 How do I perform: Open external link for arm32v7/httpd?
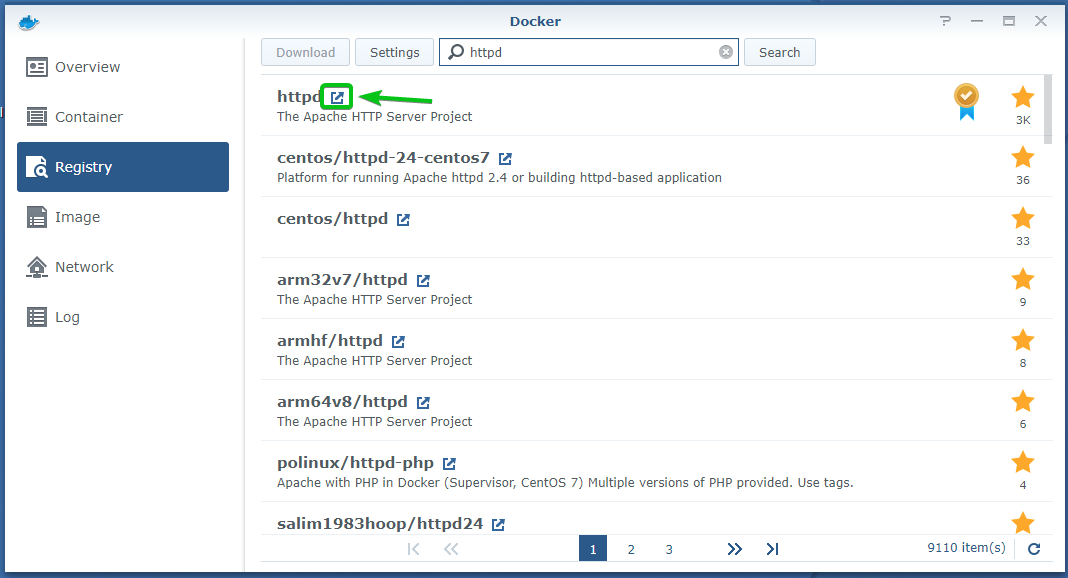[423, 280]
